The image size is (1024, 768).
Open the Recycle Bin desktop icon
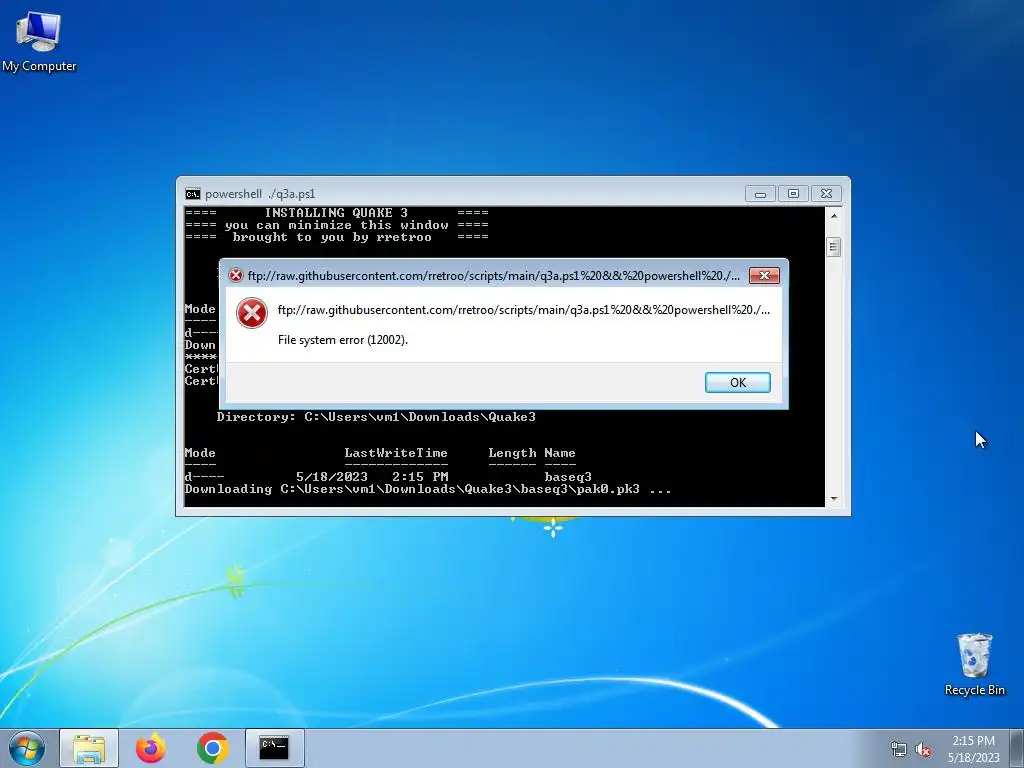coord(974,664)
